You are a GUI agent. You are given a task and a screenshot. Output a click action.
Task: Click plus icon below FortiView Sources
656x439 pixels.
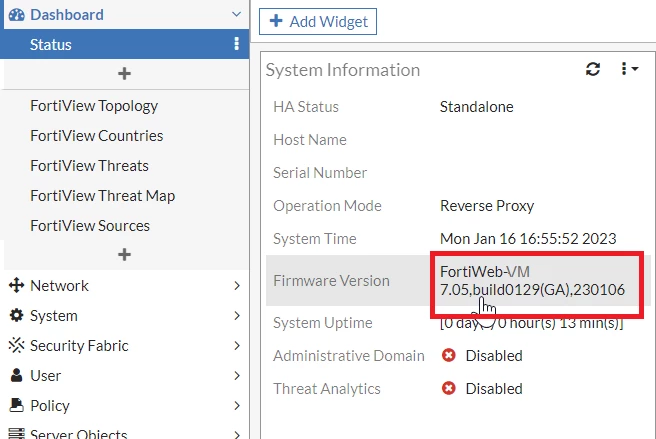pos(124,254)
